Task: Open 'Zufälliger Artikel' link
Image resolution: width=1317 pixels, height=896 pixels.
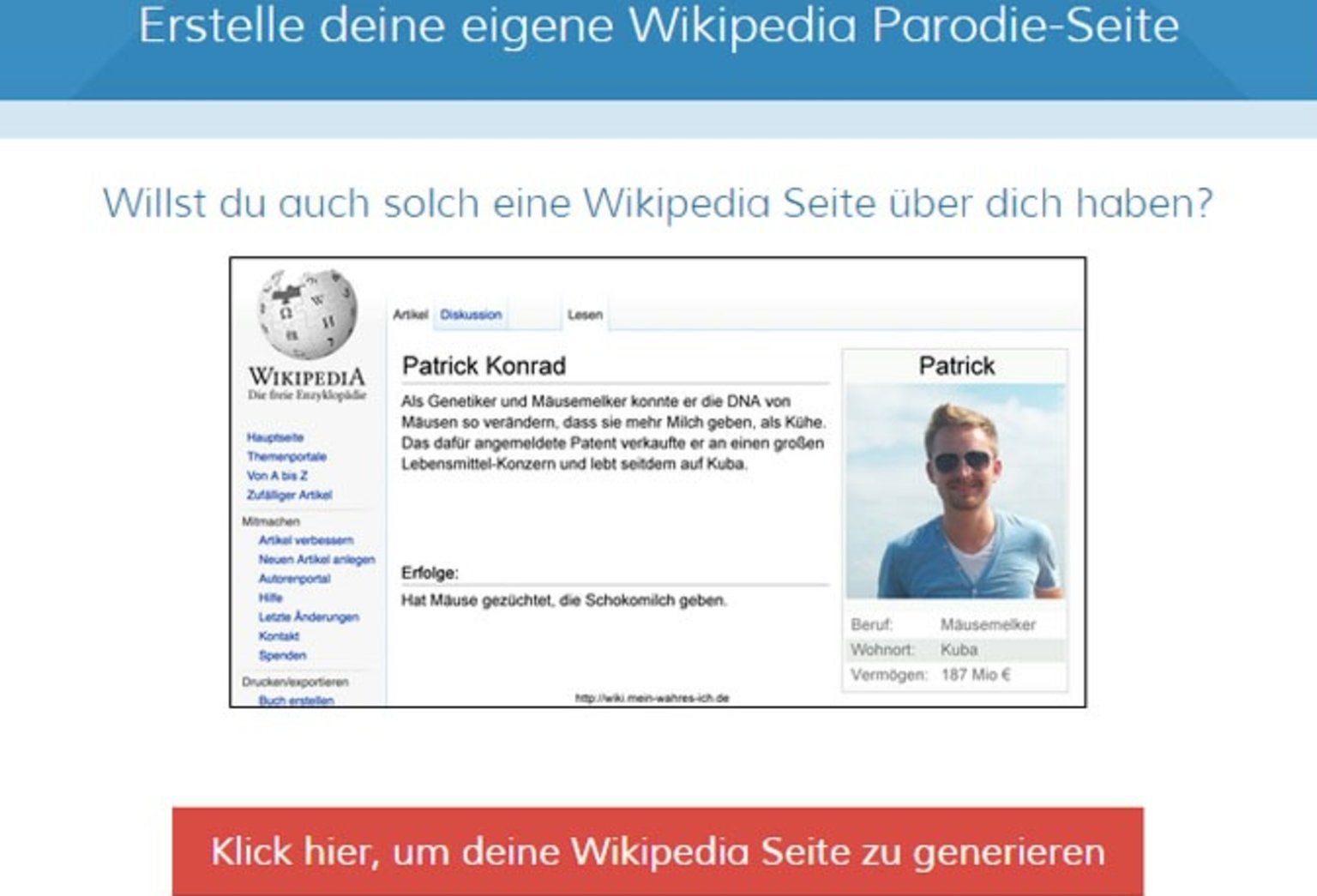Action: point(289,495)
